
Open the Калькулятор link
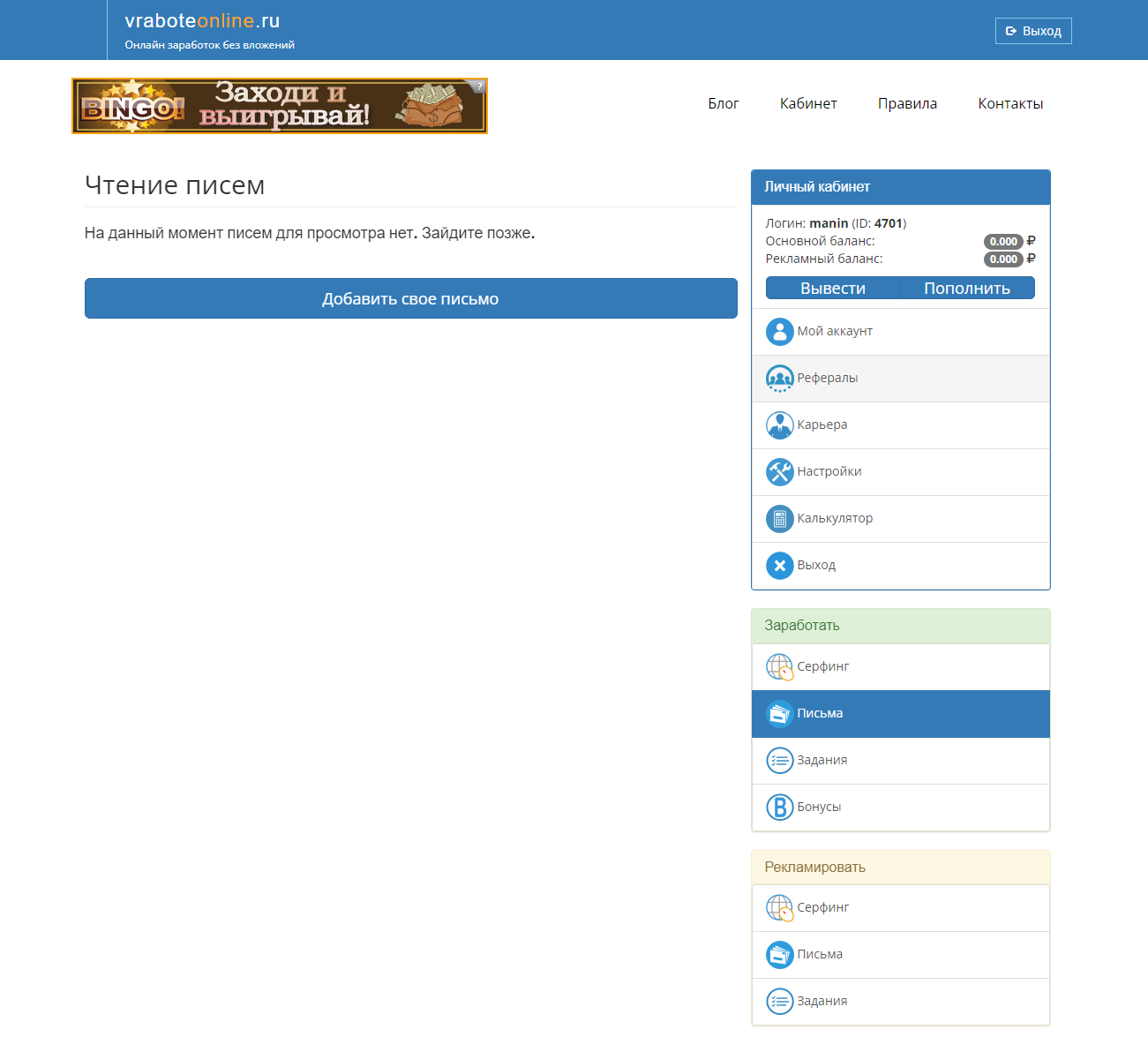coord(901,519)
